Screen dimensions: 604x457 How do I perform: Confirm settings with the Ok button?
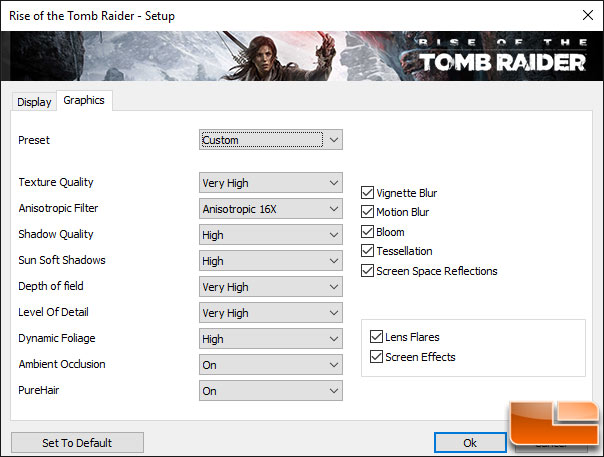click(x=470, y=442)
